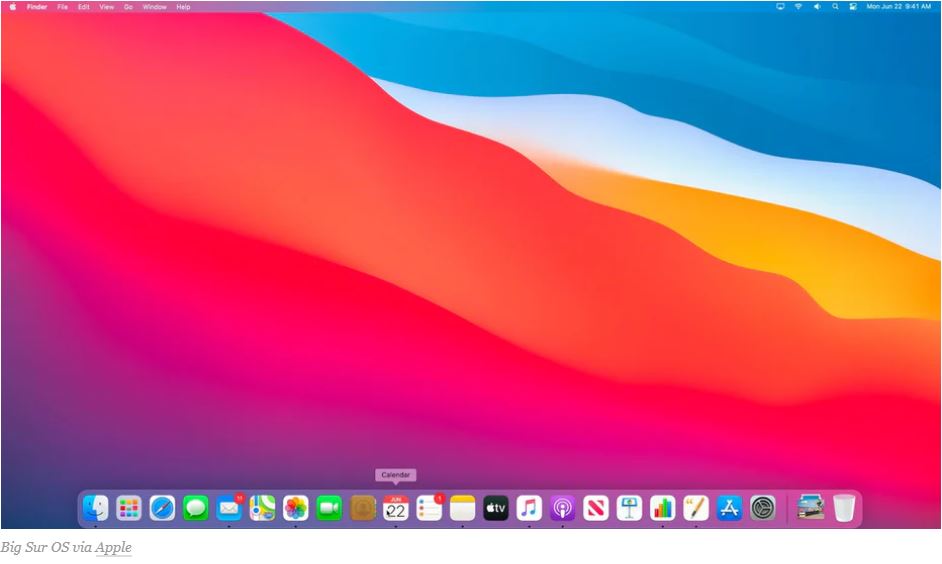Open Finder from the dock
The image size is (942, 564).
click(95, 508)
